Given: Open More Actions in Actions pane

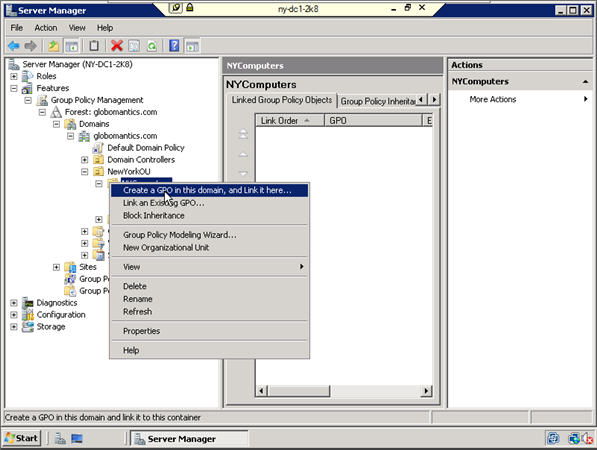Looking at the screenshot, I should pyautogui.click(x=493, y=99).
